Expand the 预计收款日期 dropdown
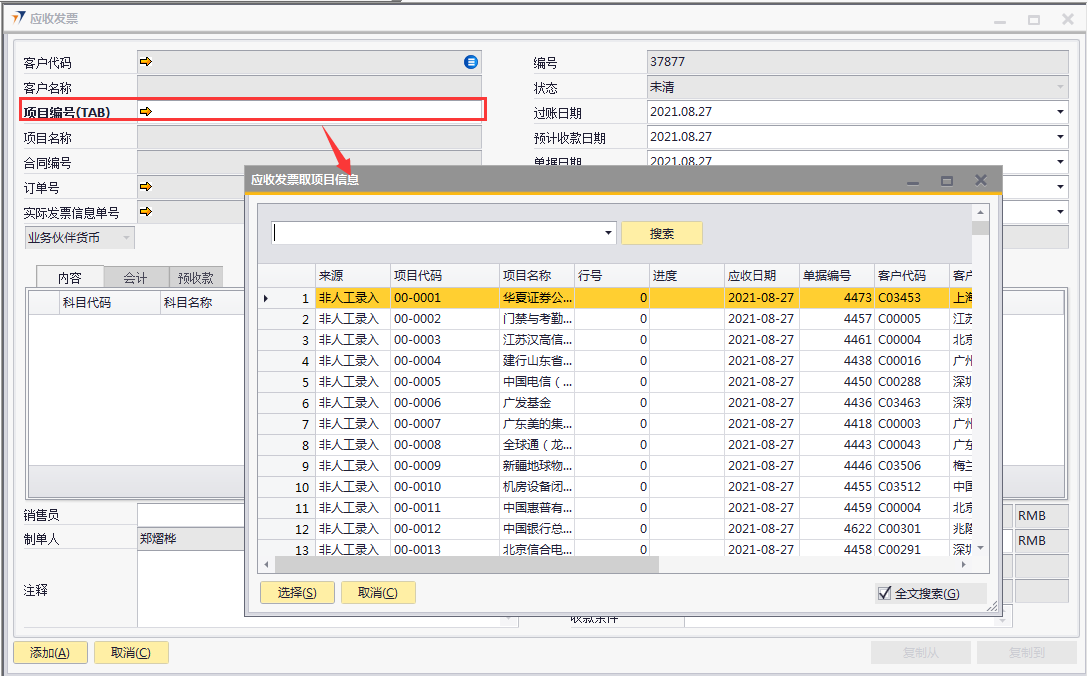Viewport: 1088px width, 676px height. (x=1060, y=137)
